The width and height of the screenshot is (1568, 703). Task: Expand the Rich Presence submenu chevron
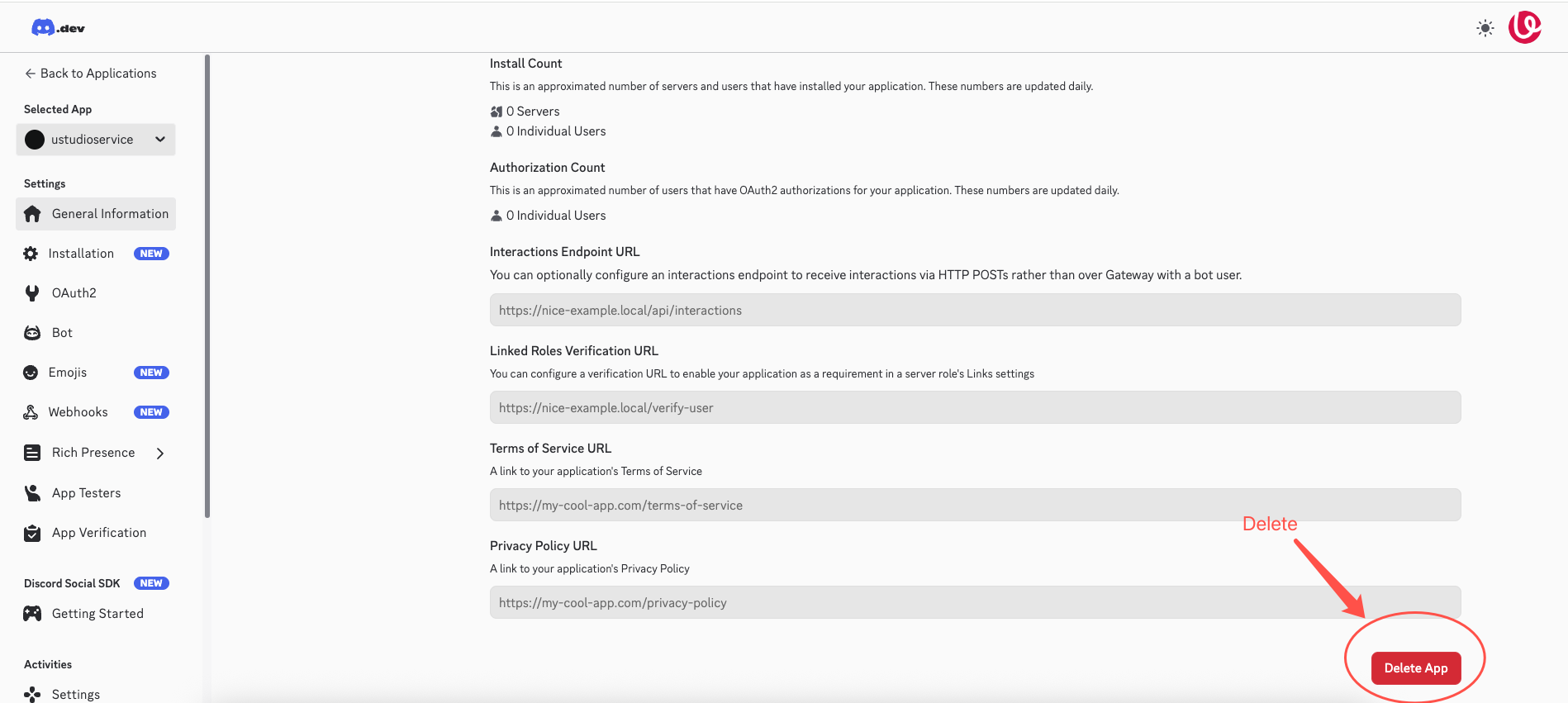click(x=160, y=453)
